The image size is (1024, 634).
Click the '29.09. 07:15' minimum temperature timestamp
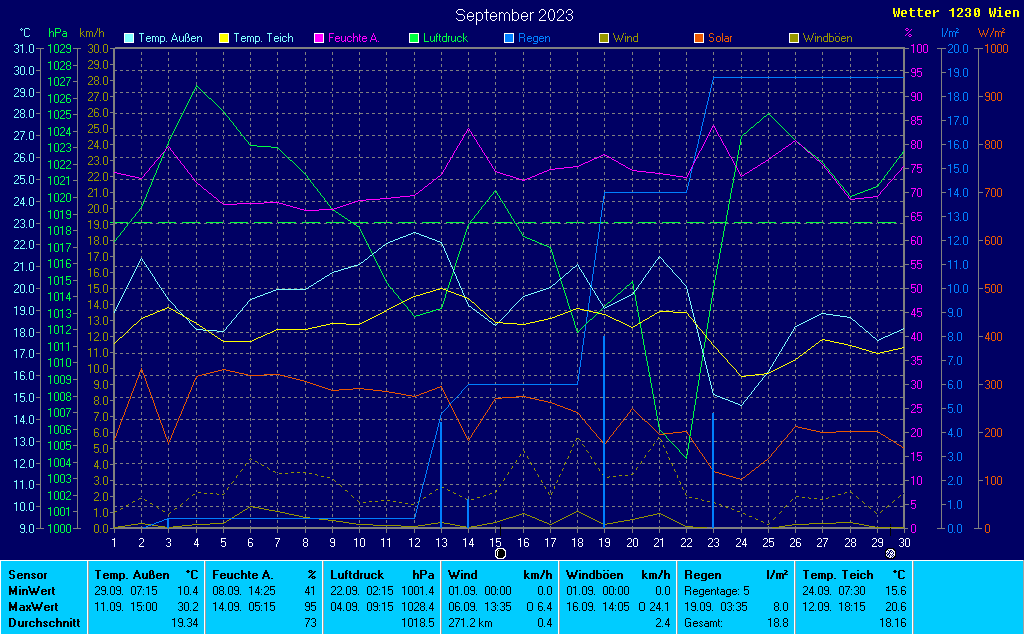coord(126,591)
